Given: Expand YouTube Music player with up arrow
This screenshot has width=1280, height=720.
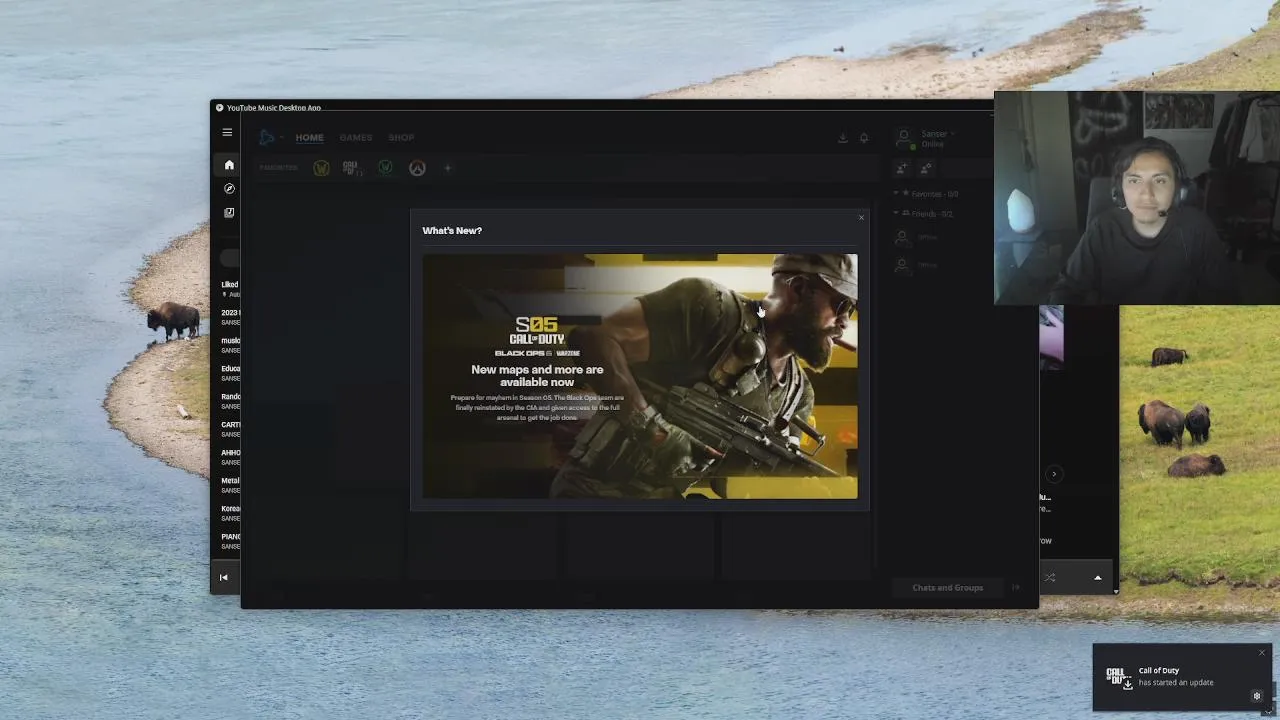Looking at the screenshot, I should click(1097, 578).
